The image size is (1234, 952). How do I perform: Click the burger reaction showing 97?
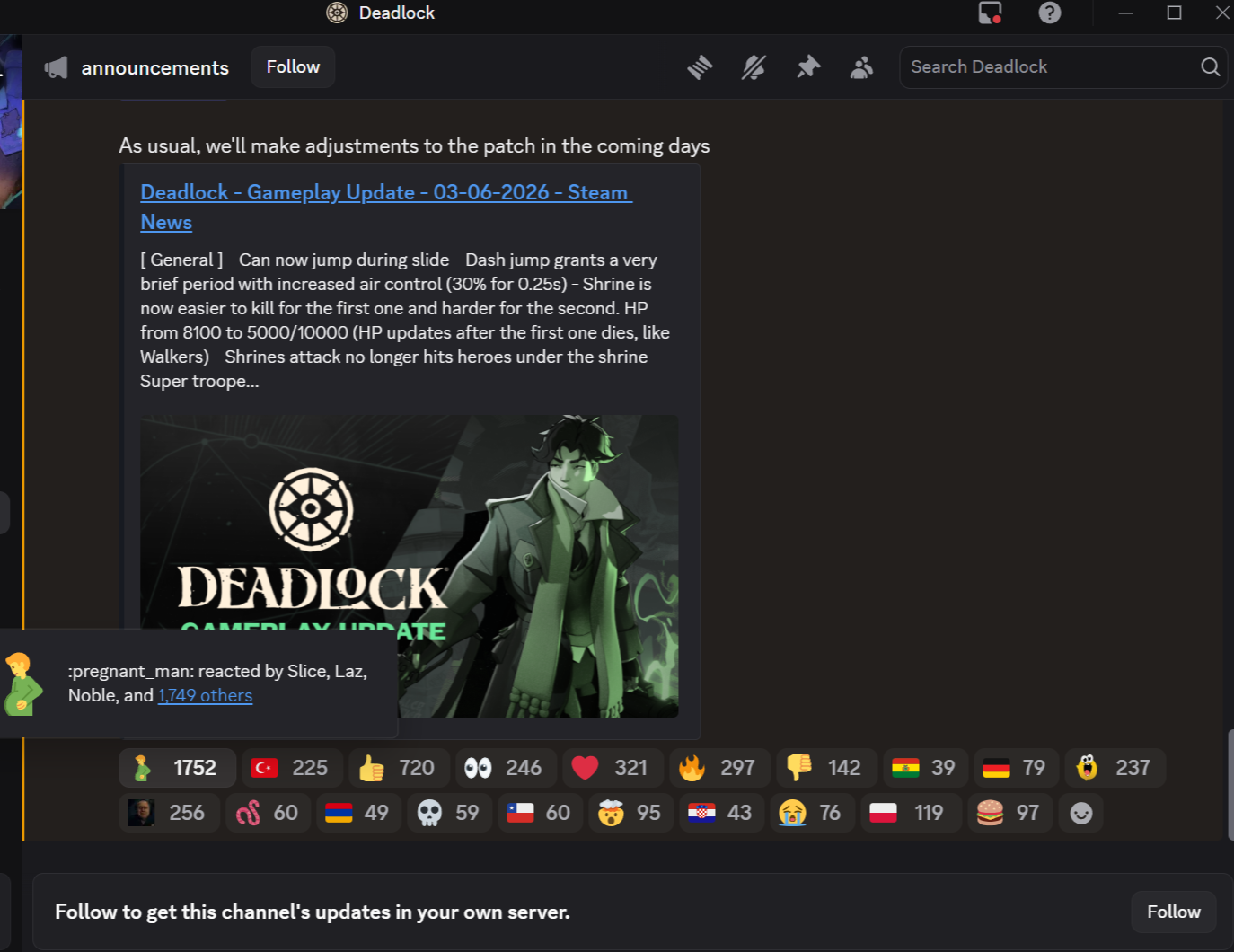tap(1009, 813)
